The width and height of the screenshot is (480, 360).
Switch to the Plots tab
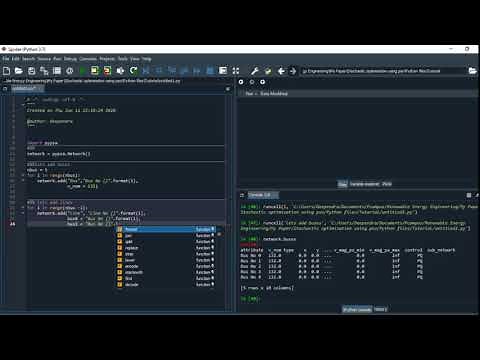click(x=387, y=184)
